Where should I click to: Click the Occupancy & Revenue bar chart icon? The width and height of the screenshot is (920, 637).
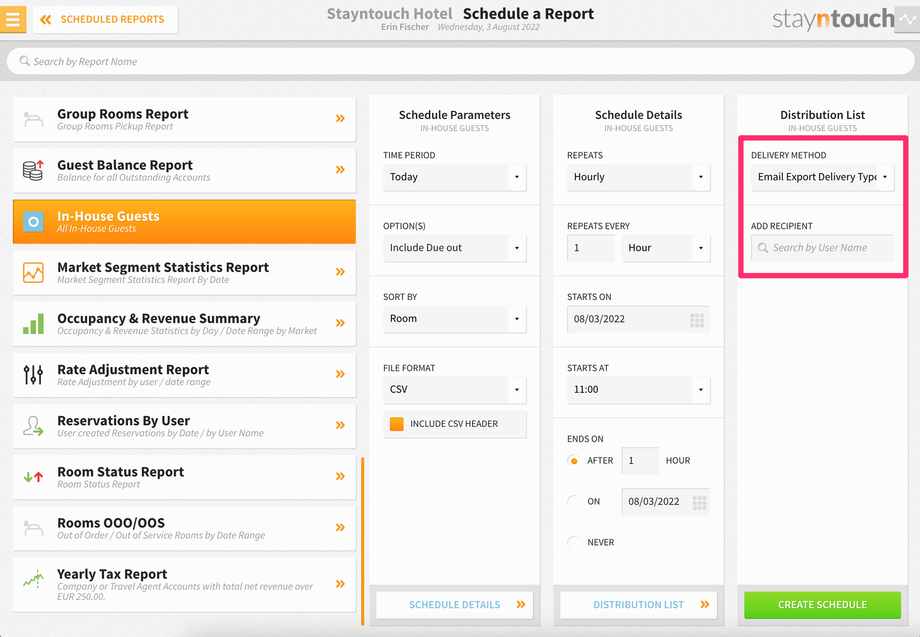(33, 324)
